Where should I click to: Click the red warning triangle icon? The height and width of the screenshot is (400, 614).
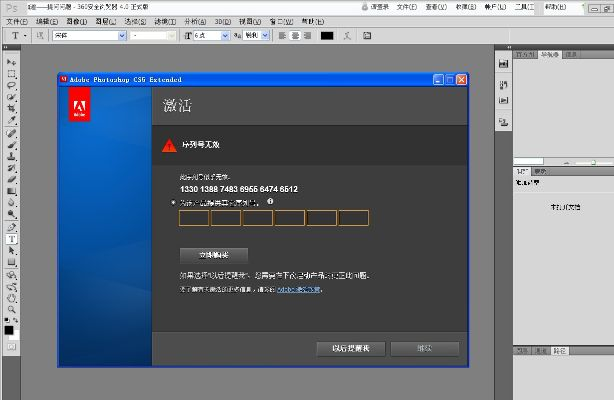168,146
